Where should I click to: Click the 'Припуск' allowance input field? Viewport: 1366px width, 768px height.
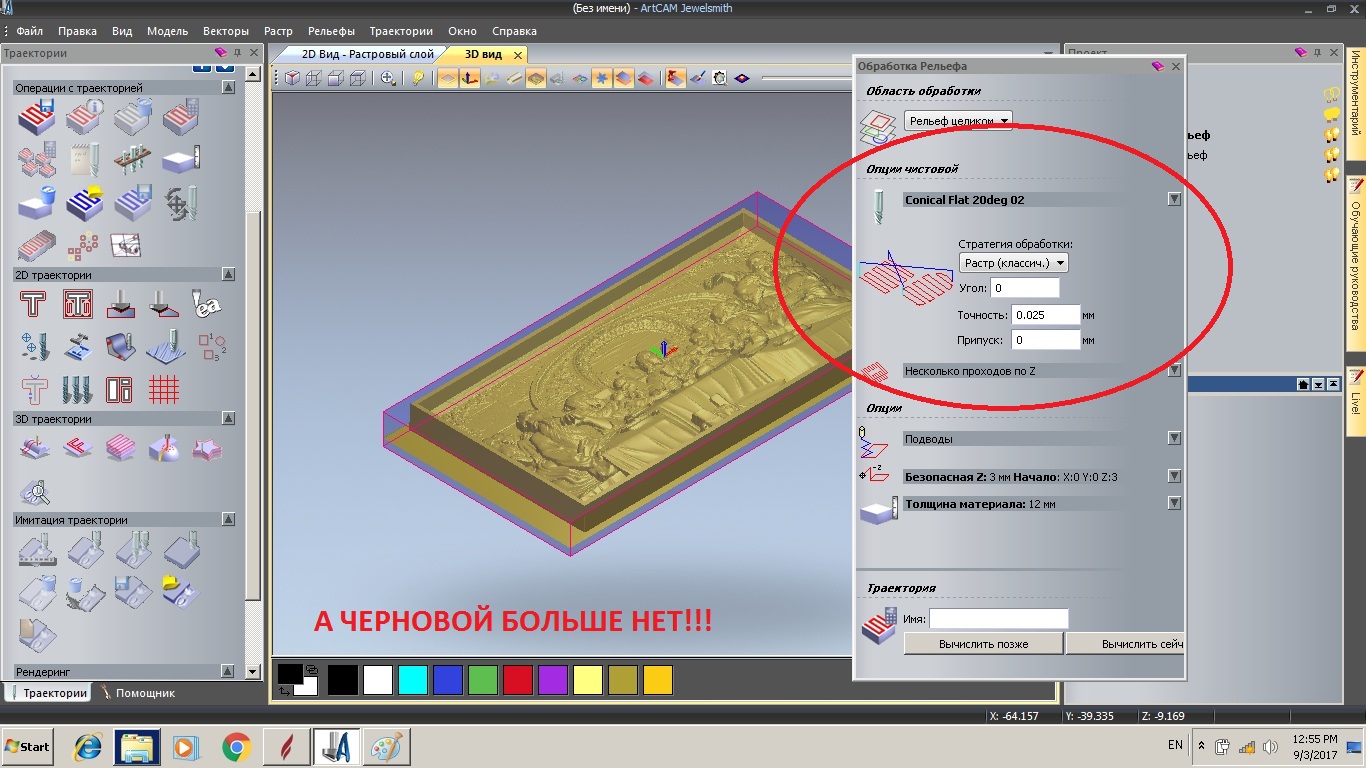pyautogui.click(x=1046, y=340)
